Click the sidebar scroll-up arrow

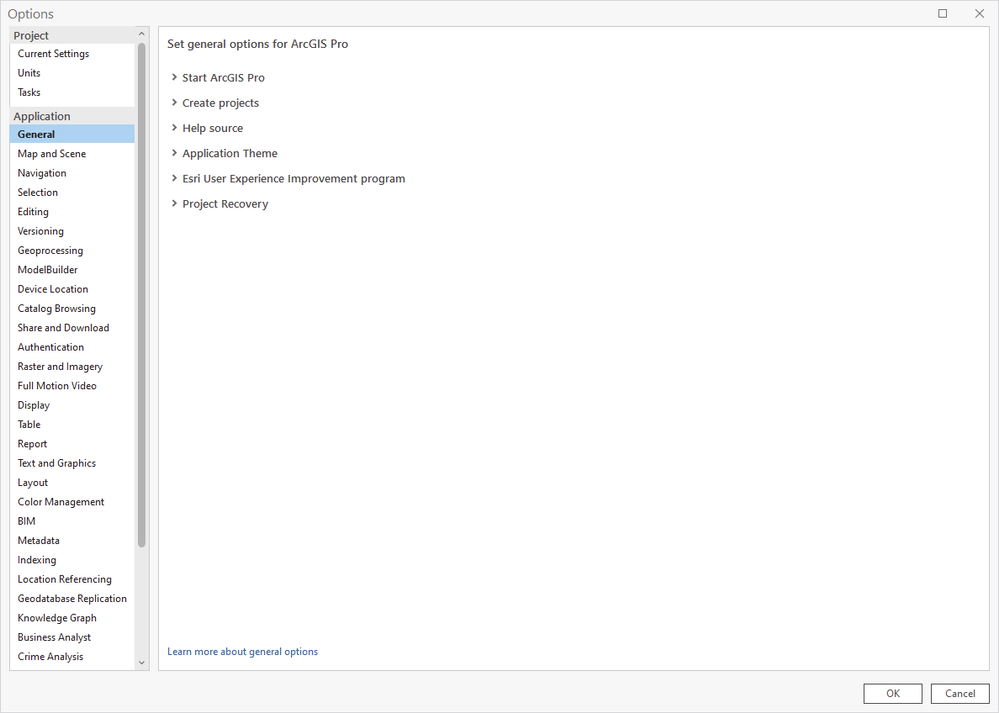coord(141,34)
